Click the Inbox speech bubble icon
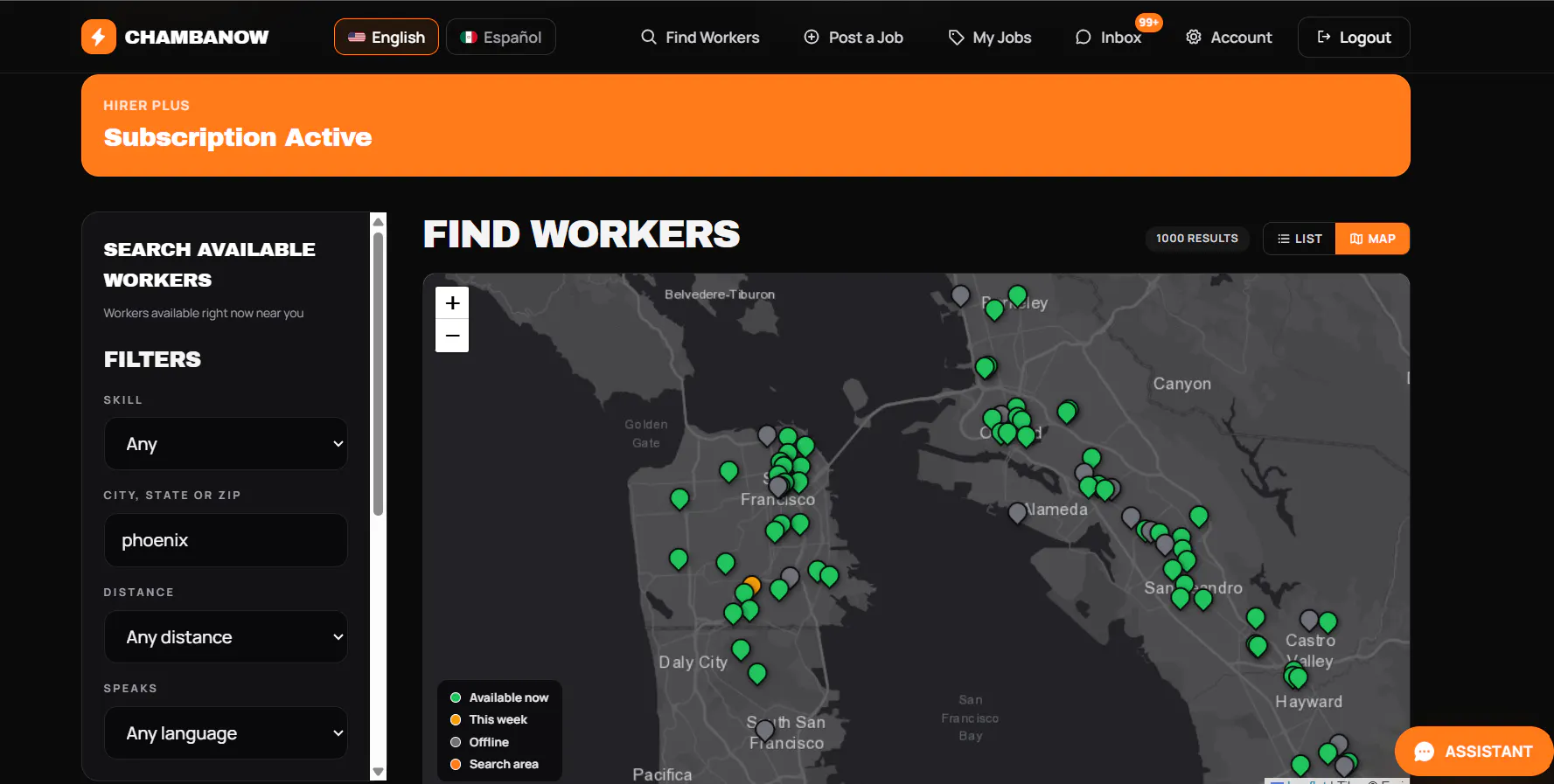Screen dimensions: 1554x784 click(x=1084, y=37)
